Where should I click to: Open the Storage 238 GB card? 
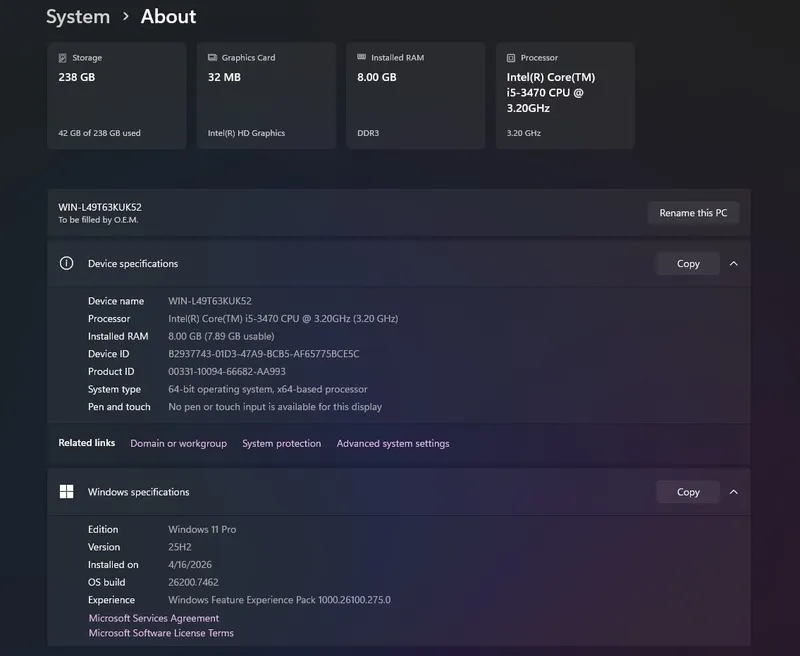pyautogui.click(x=117, y=96)
